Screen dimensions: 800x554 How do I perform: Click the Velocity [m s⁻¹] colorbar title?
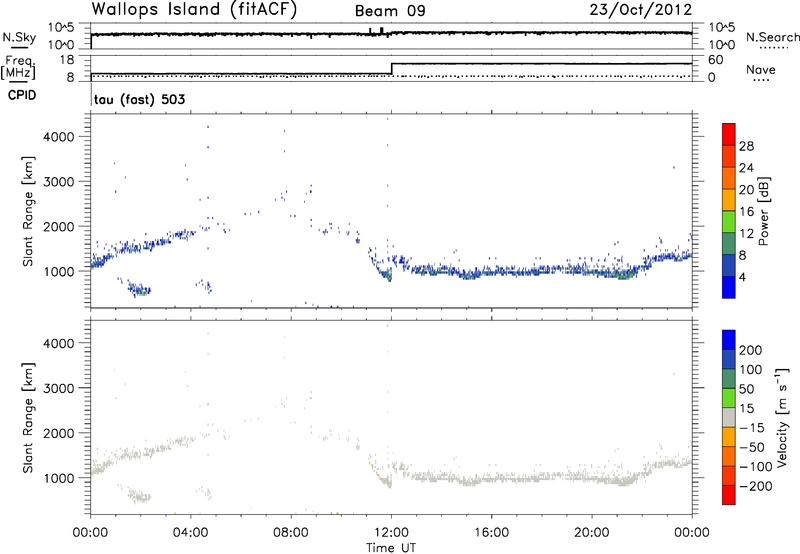781,417
